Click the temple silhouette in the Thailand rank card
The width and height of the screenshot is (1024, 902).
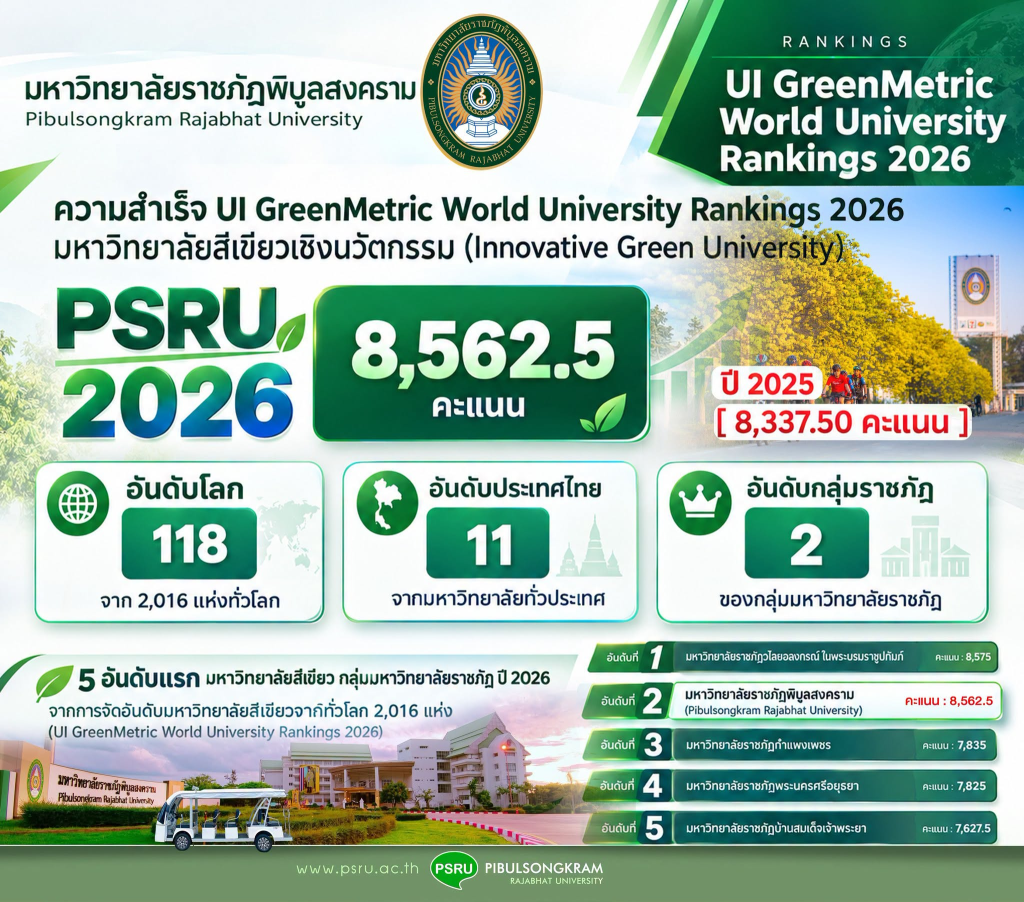coord(590,547)
